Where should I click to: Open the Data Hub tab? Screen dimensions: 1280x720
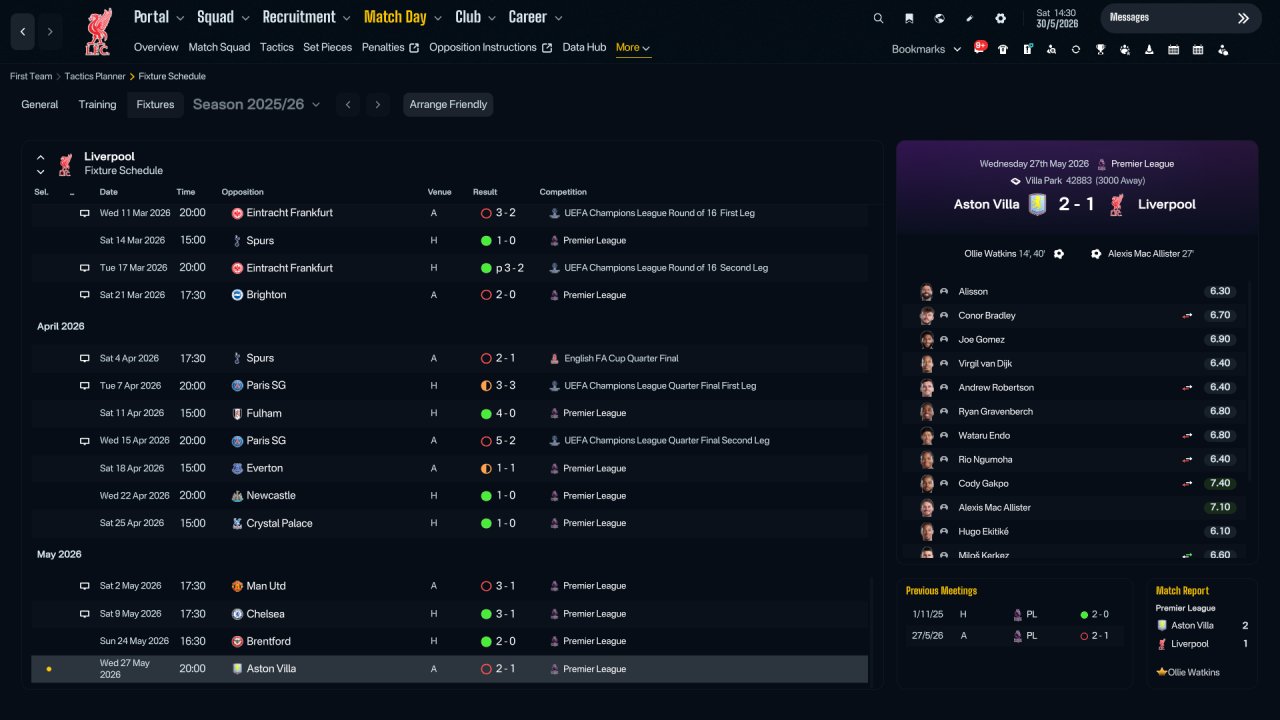pyautogui.click(x=584, y=47)
